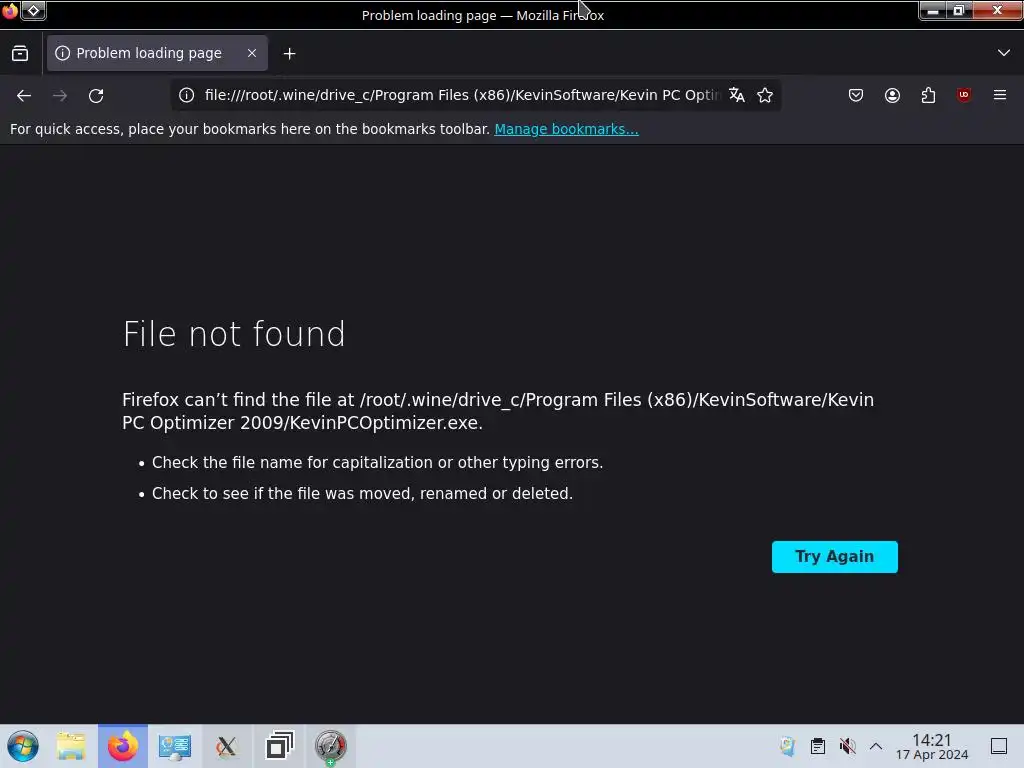Open a new tab with plus button
Image resolution: width=1024 pixels, height=768 pixels.
tap(289, 54)
